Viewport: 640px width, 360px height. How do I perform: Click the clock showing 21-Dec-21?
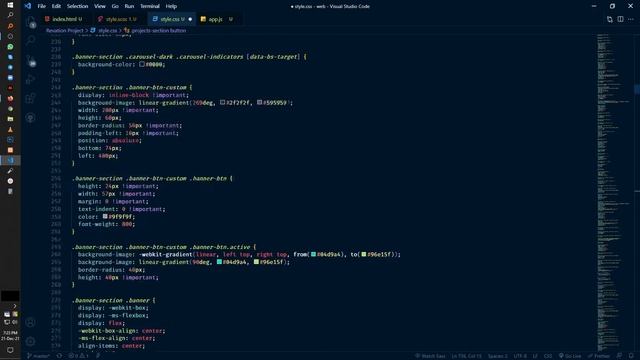(x=10, y=336)
